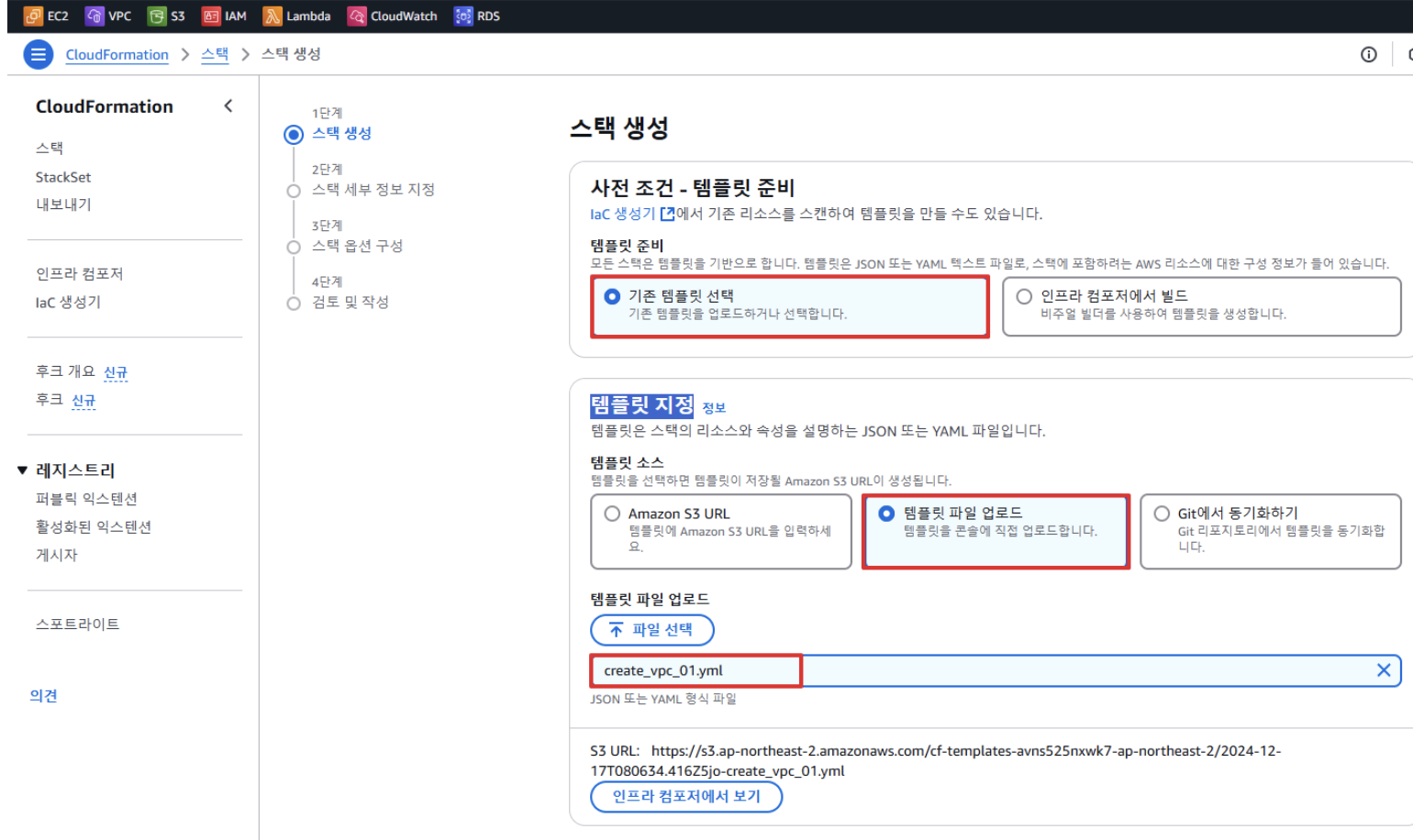The image size is (1413, 840).
Task: Open the IaC 생성기 link in description
Action: click(622, 214)
